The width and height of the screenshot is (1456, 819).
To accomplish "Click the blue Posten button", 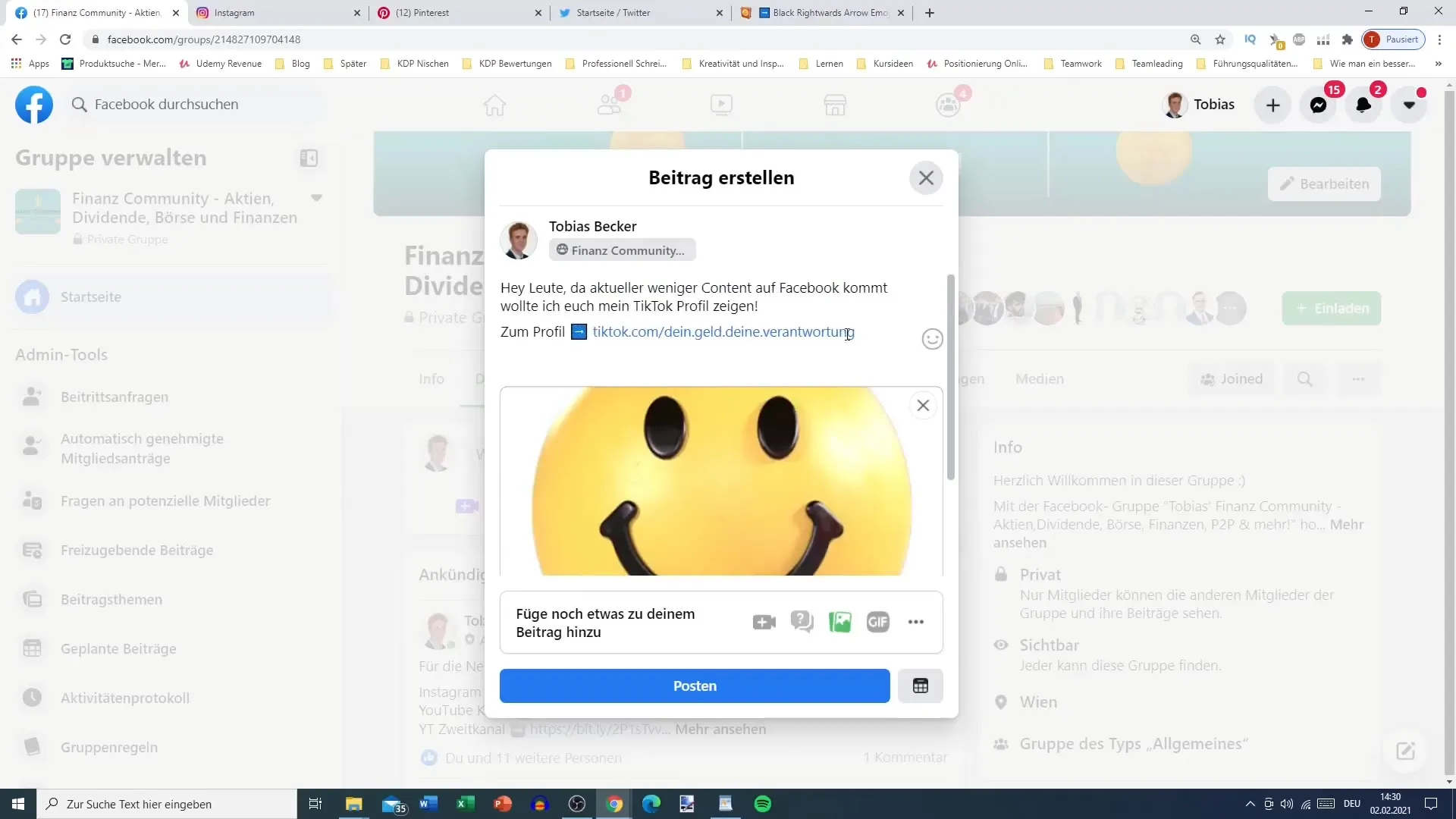I will click(x=695, y=686).
